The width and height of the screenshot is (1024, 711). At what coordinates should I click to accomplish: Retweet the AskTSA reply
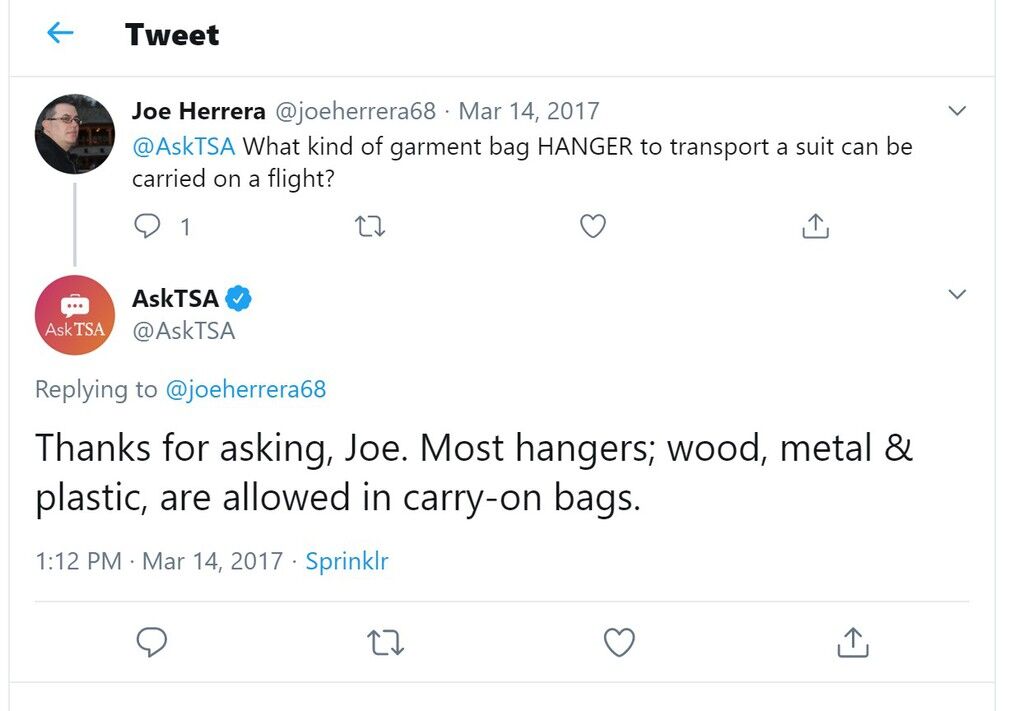click(385, 642)
